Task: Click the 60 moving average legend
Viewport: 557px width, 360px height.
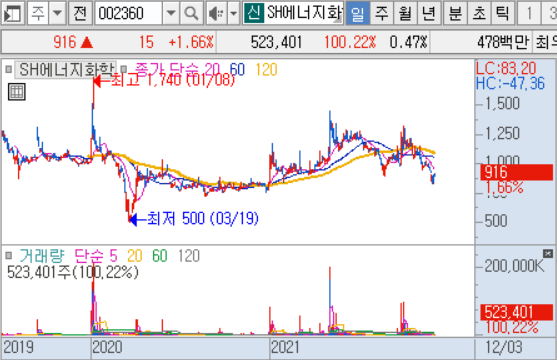Action: tap(237, 69)
